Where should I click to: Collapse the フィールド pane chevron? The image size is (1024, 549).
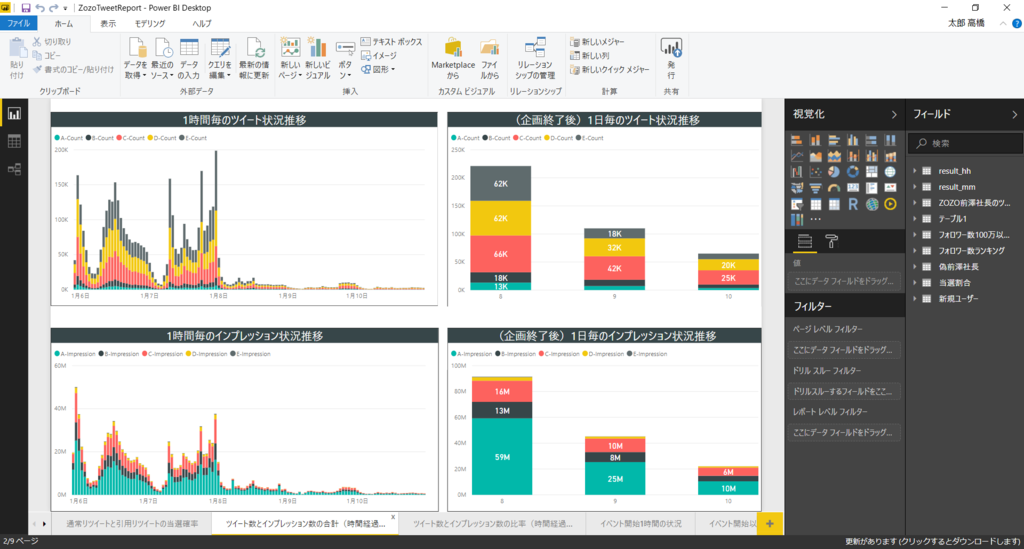(1014, 114)
